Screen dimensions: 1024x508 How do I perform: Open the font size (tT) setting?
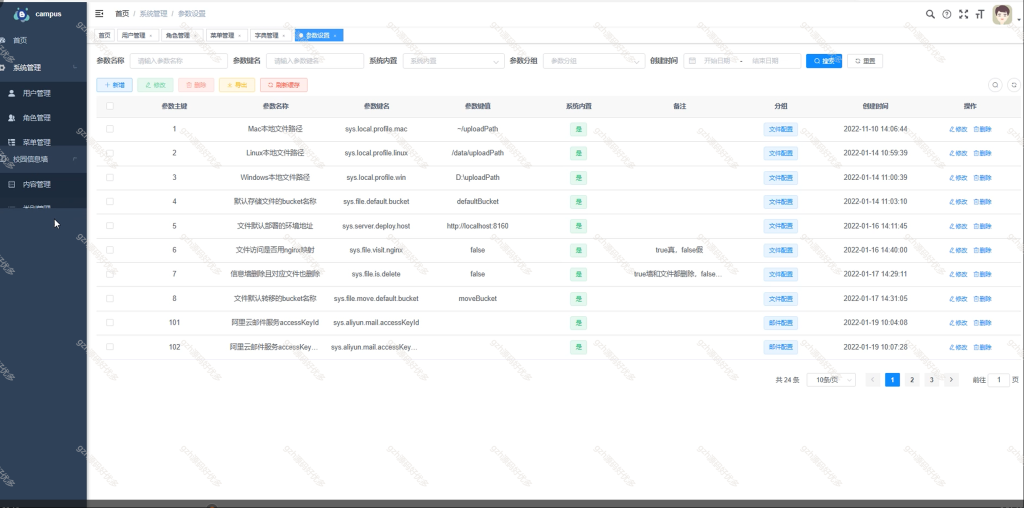point(980,14)
